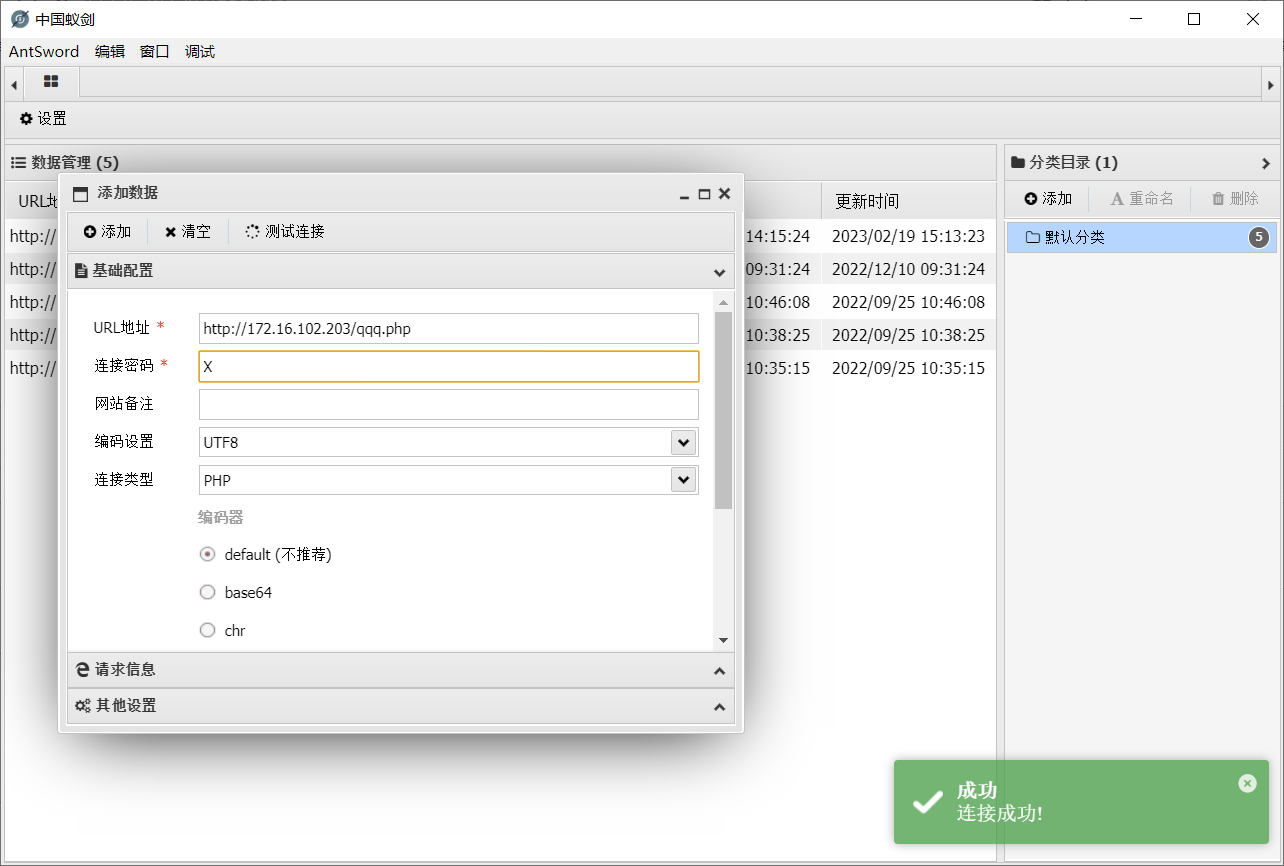Select the base64 encoder radio button

point(208,592)
